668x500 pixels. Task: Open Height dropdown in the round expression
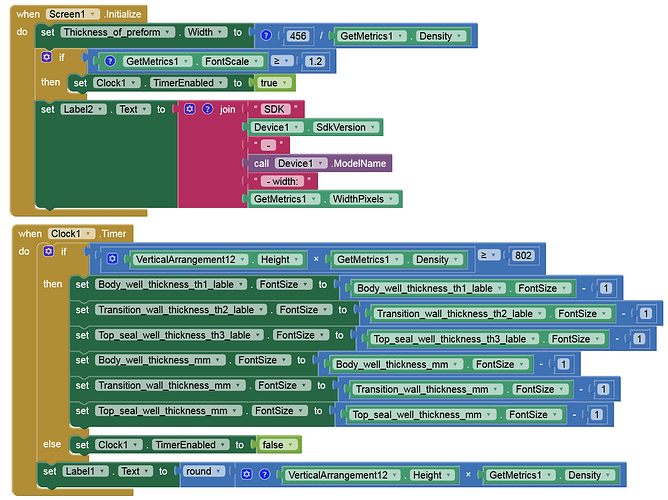(432, 475)
